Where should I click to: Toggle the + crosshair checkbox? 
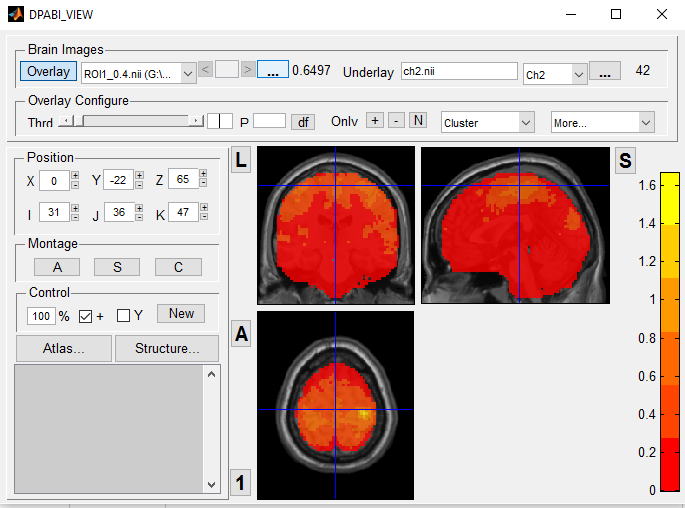[85, 316]
